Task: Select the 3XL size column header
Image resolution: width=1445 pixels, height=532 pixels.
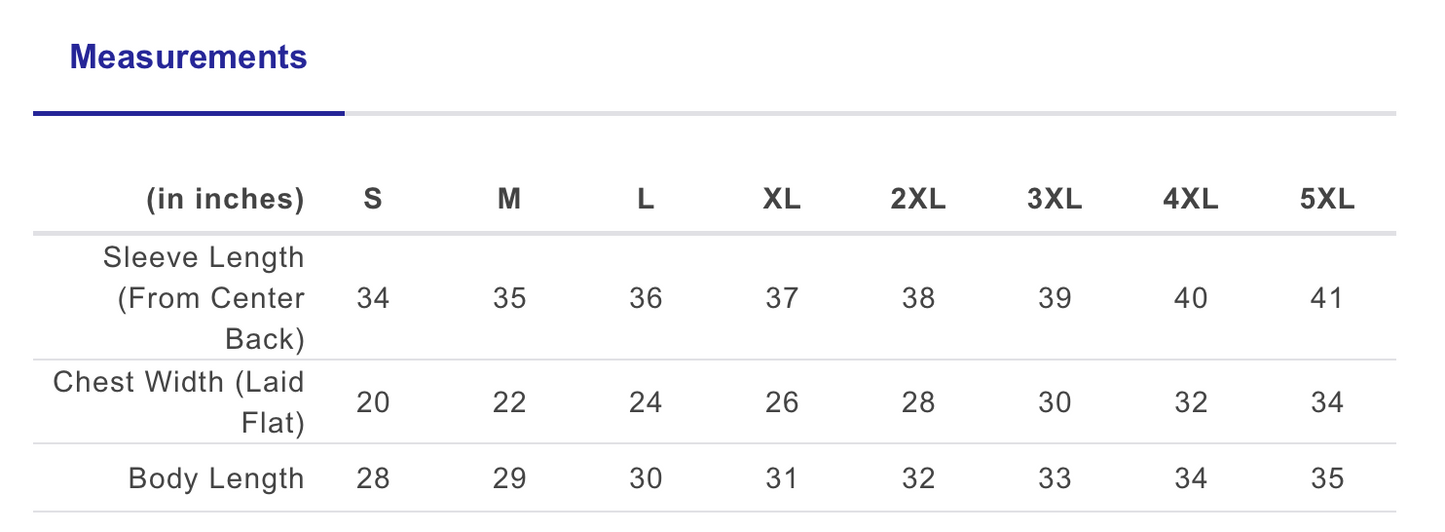Action: tap(1055, 199)
